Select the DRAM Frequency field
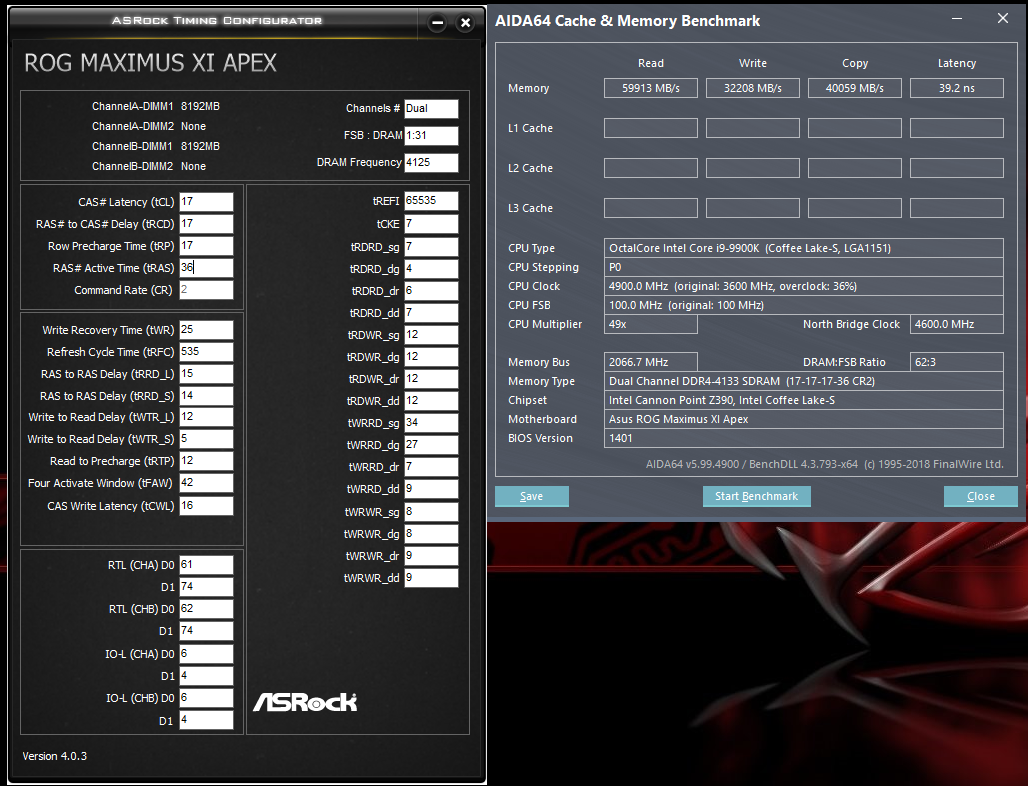 tap(431, 163)
